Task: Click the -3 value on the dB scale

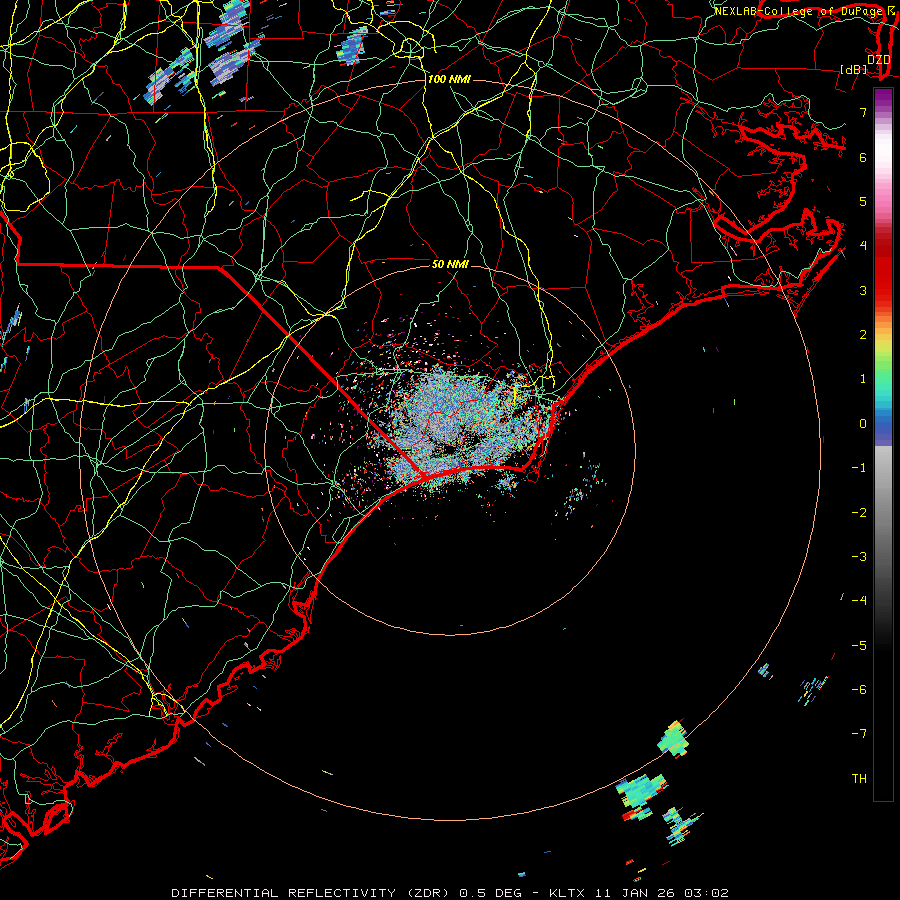Action: [859, 557]
